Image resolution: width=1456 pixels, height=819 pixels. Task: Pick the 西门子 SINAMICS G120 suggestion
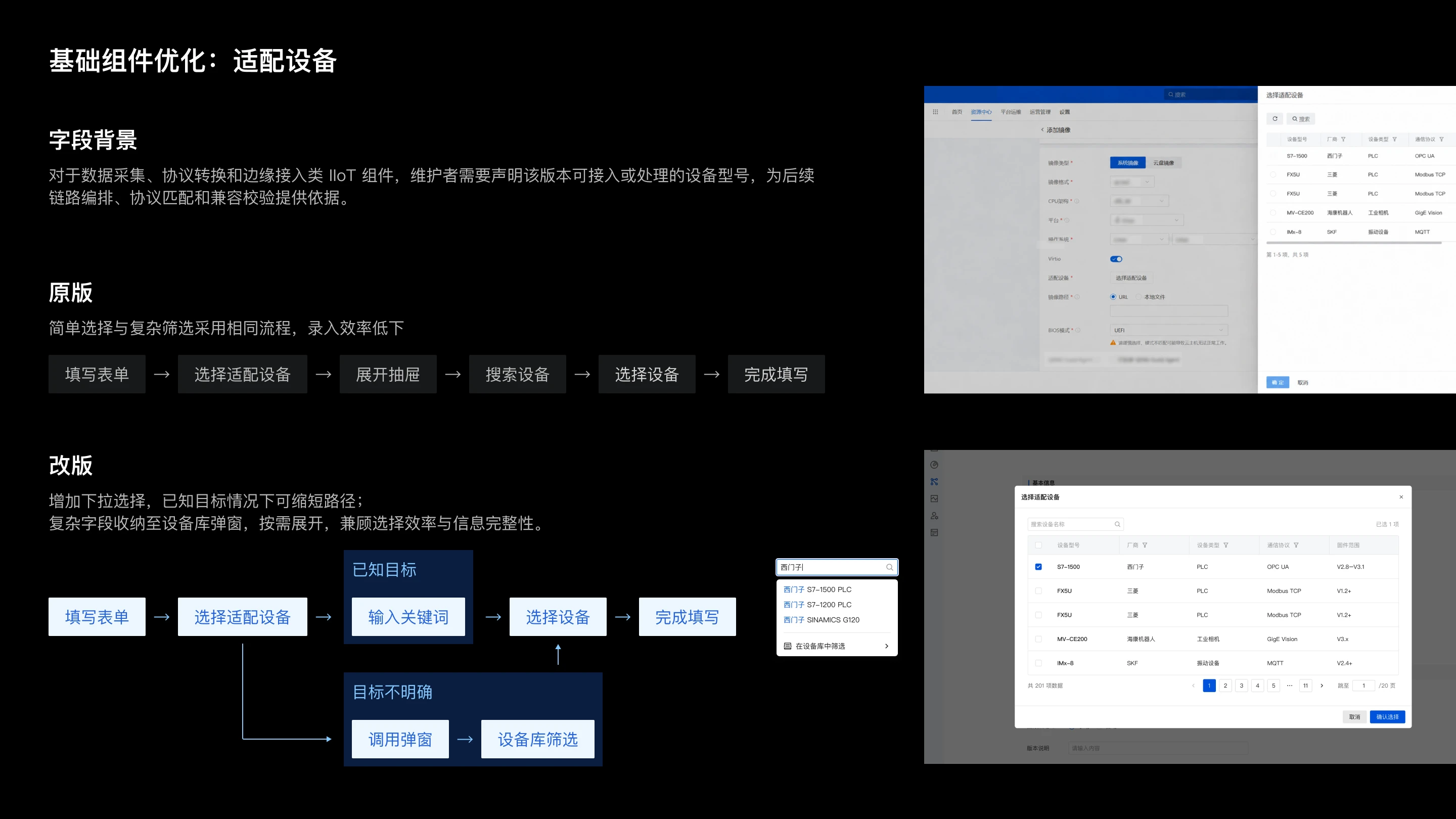(821, 620)
